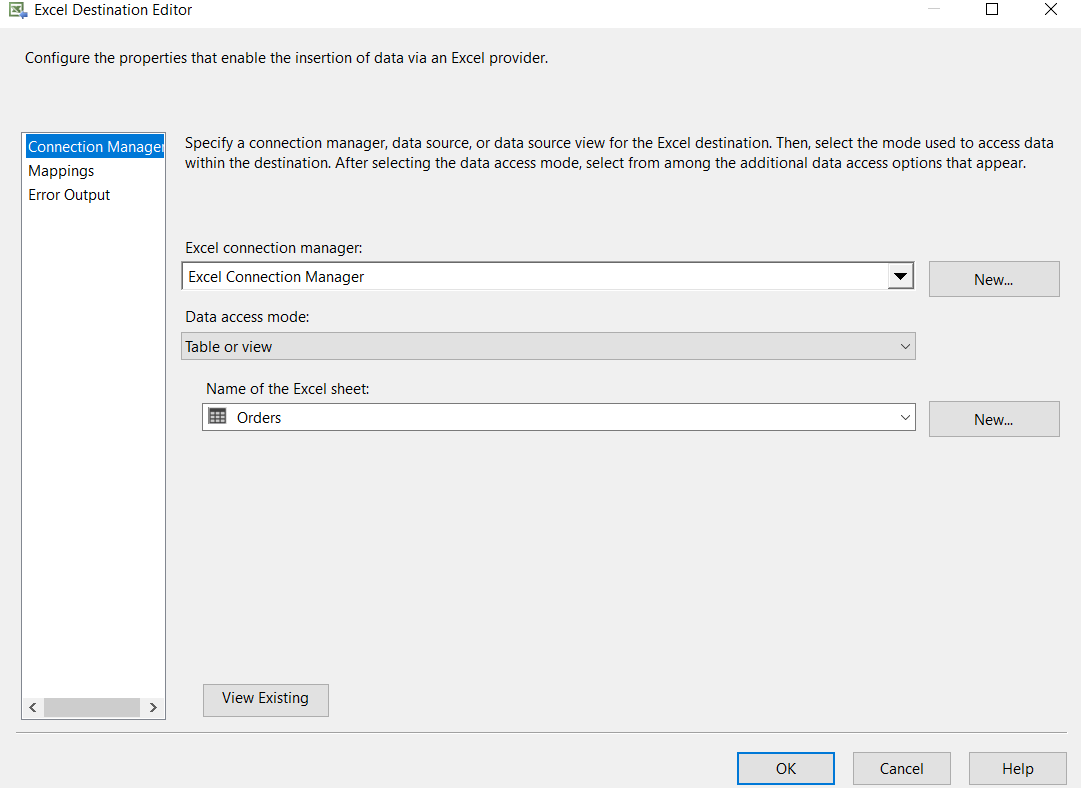This screenshot has height=788, width=1081.
Task: Click the table icon beside Orders
Action: point(217,417)
